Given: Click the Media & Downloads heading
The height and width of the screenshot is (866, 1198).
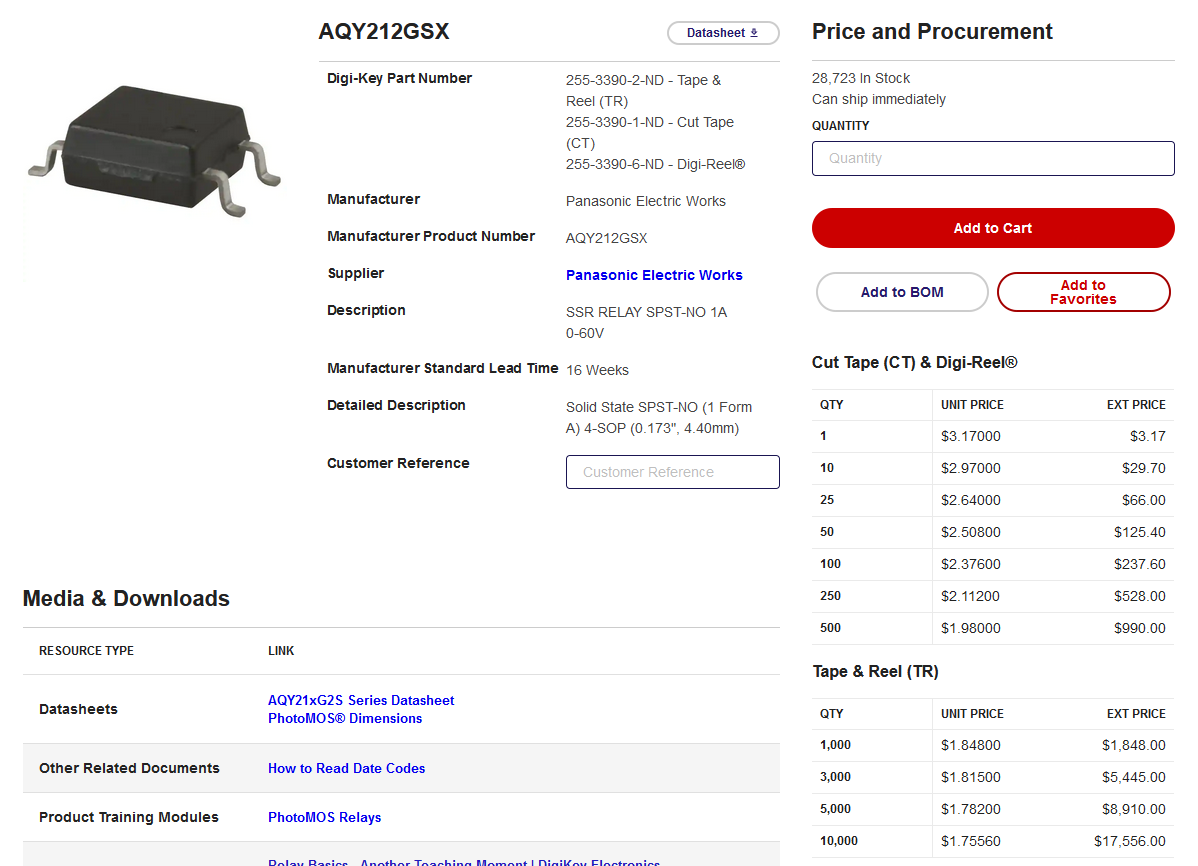Looking at the screenshot, I should pyautogui.click(x=126, y=598).
